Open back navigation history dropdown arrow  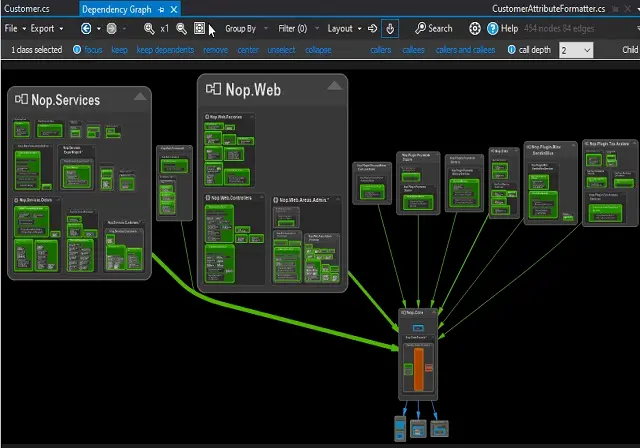point(98,29)
